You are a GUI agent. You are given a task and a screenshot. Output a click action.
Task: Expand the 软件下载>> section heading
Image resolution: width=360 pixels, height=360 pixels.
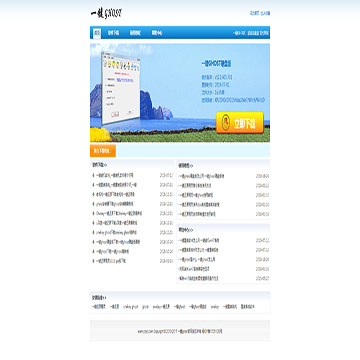[x=99, y=165]
